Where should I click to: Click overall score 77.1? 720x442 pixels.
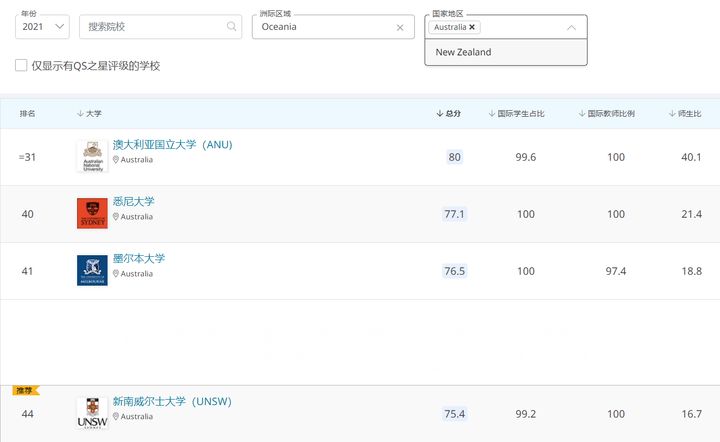click(455, 214)
